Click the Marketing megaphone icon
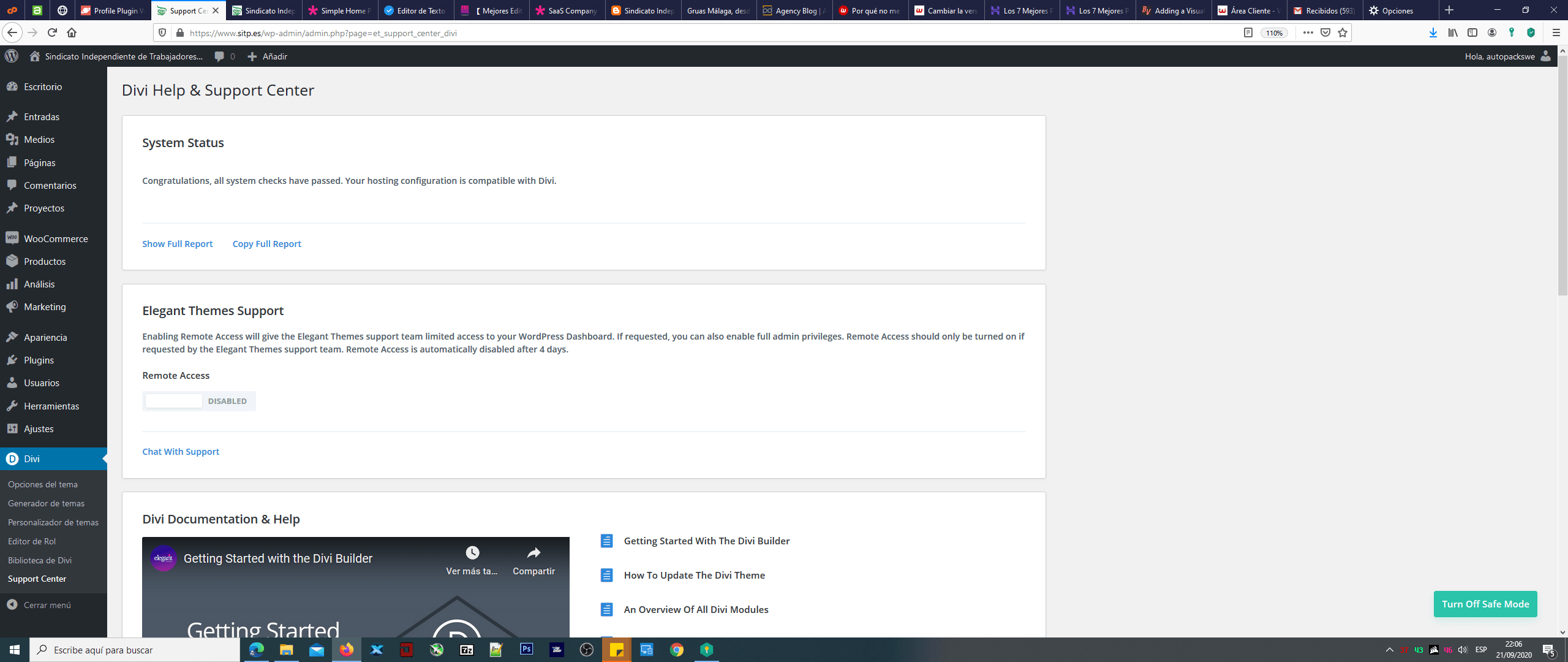Viewport: 1568px width, 662px height. pyautogui.click(x=12, y=306)
